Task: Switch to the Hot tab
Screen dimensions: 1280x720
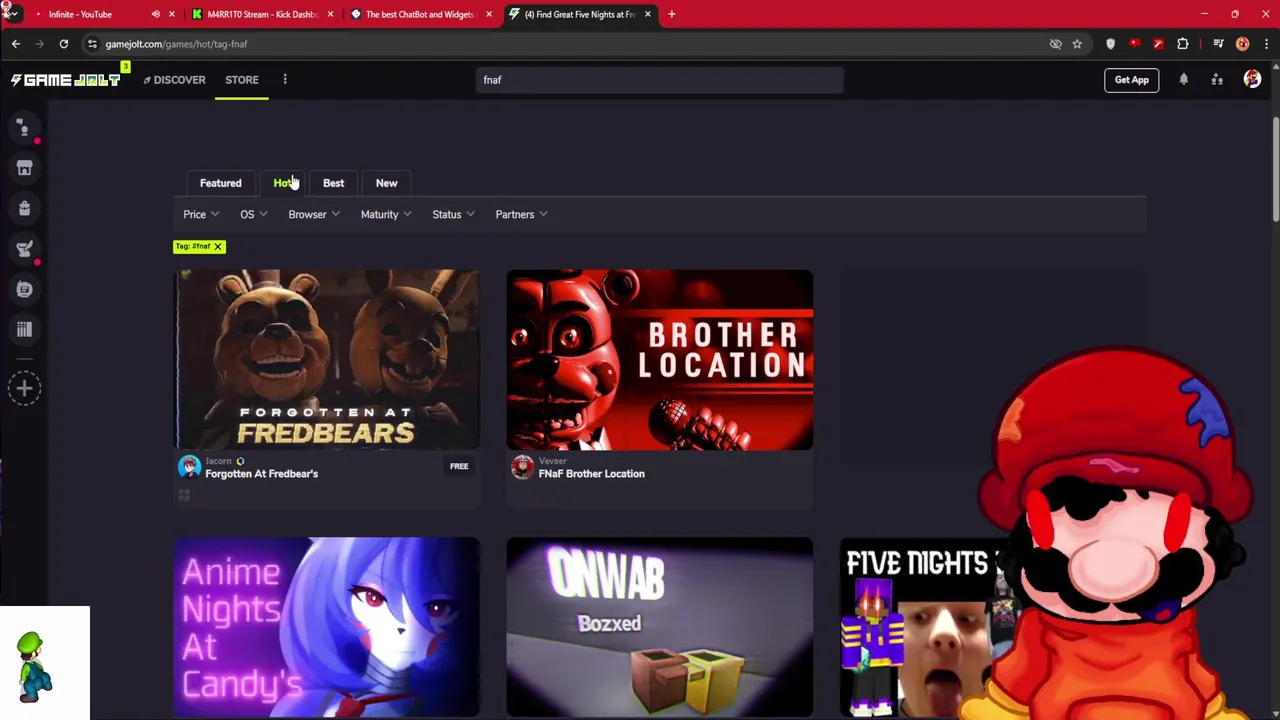Action: click(283, 183)
